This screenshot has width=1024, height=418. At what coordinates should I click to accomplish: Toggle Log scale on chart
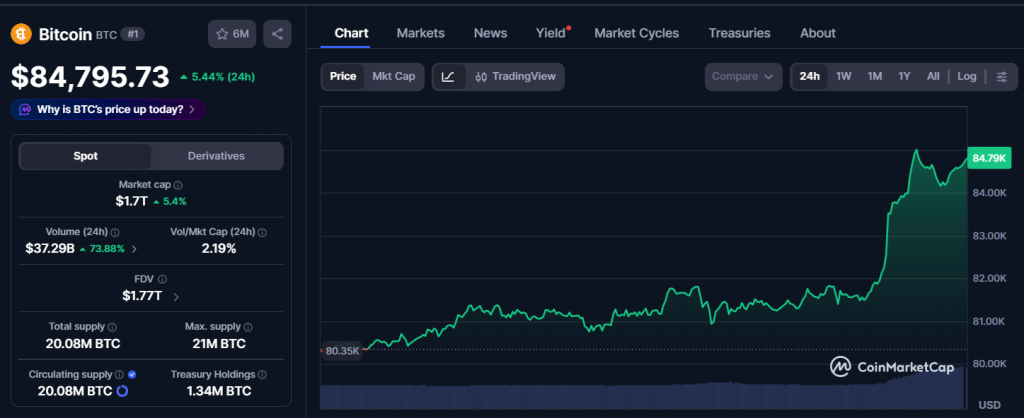(x=967, y=76)
